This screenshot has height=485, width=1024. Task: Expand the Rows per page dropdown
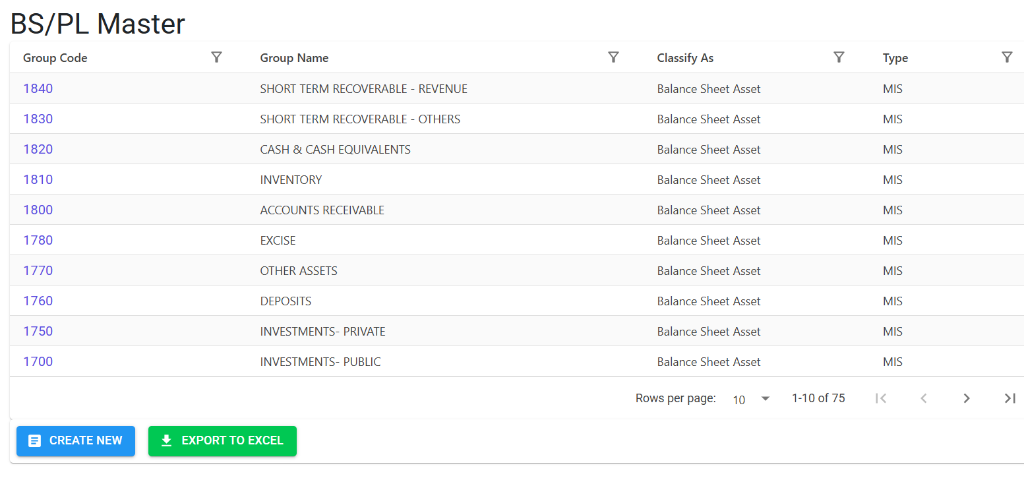(751, 399)
